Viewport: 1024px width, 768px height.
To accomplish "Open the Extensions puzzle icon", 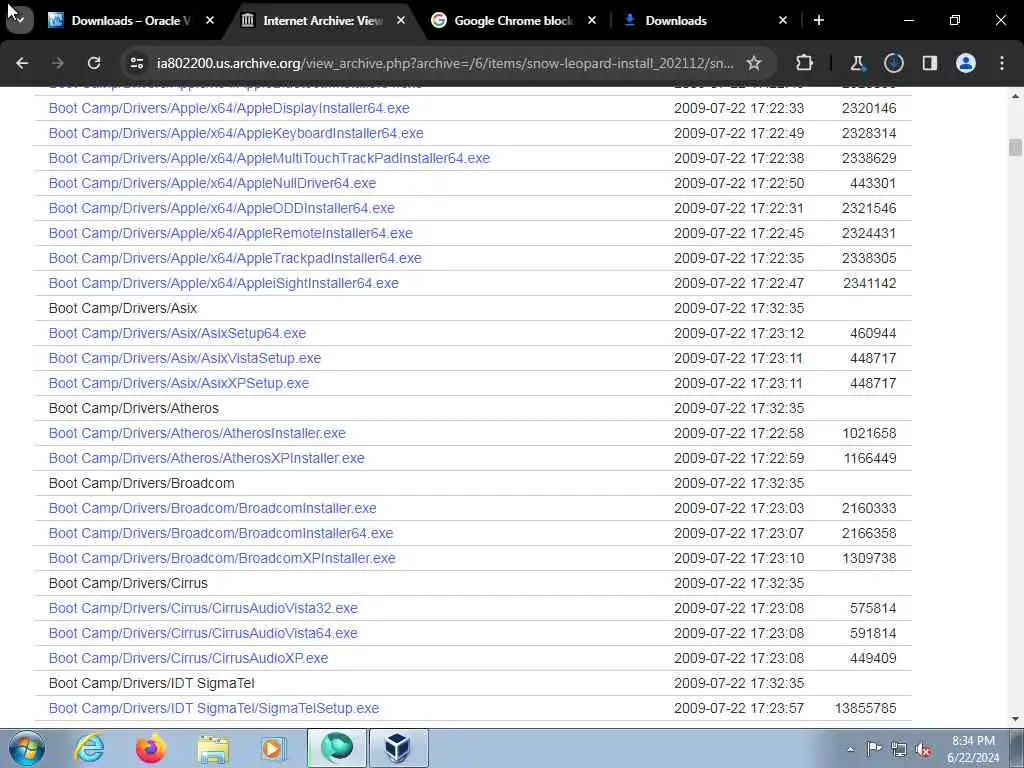I will (805, 63).
